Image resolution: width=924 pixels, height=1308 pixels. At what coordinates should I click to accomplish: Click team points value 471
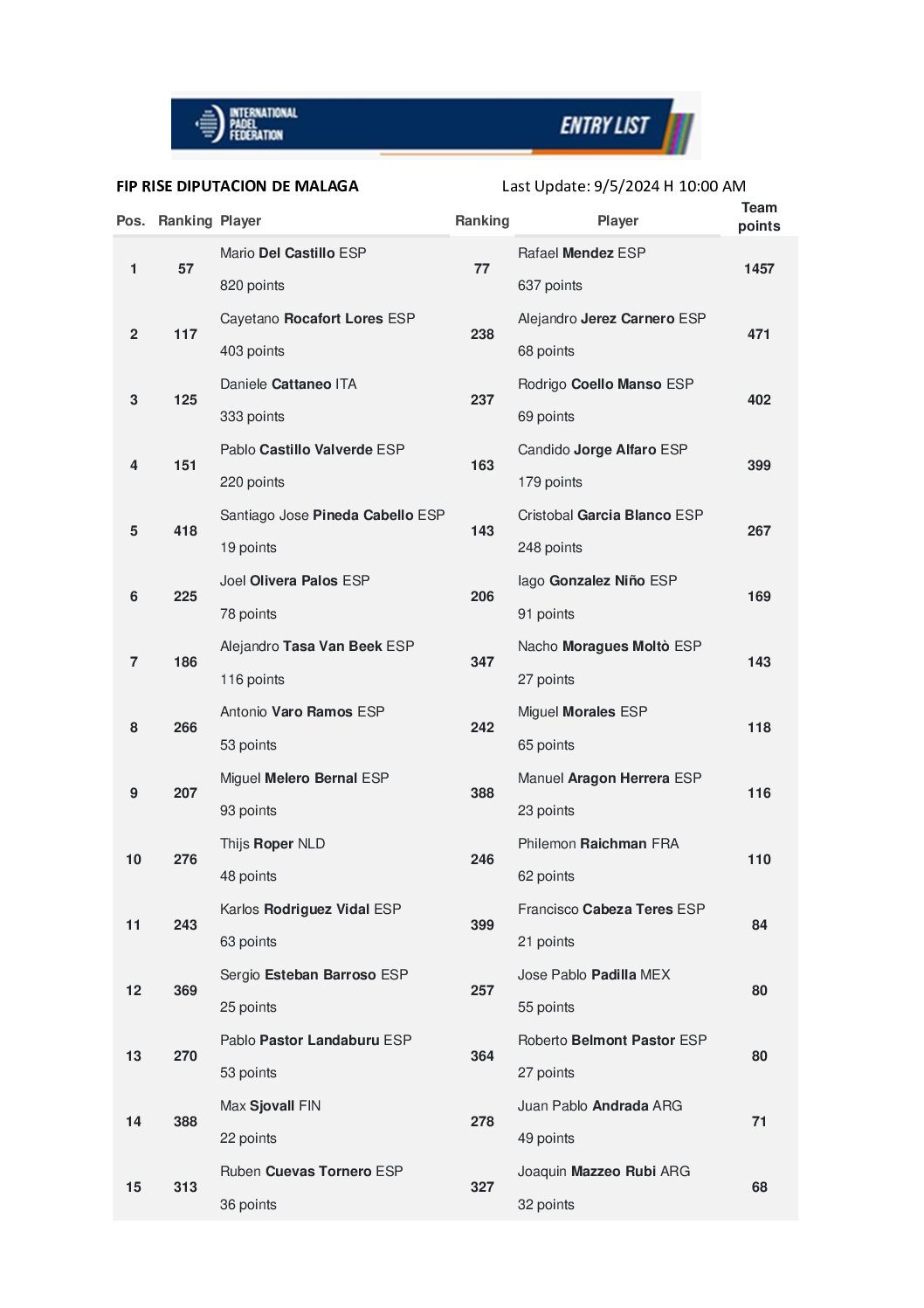[x=759, y=335]
